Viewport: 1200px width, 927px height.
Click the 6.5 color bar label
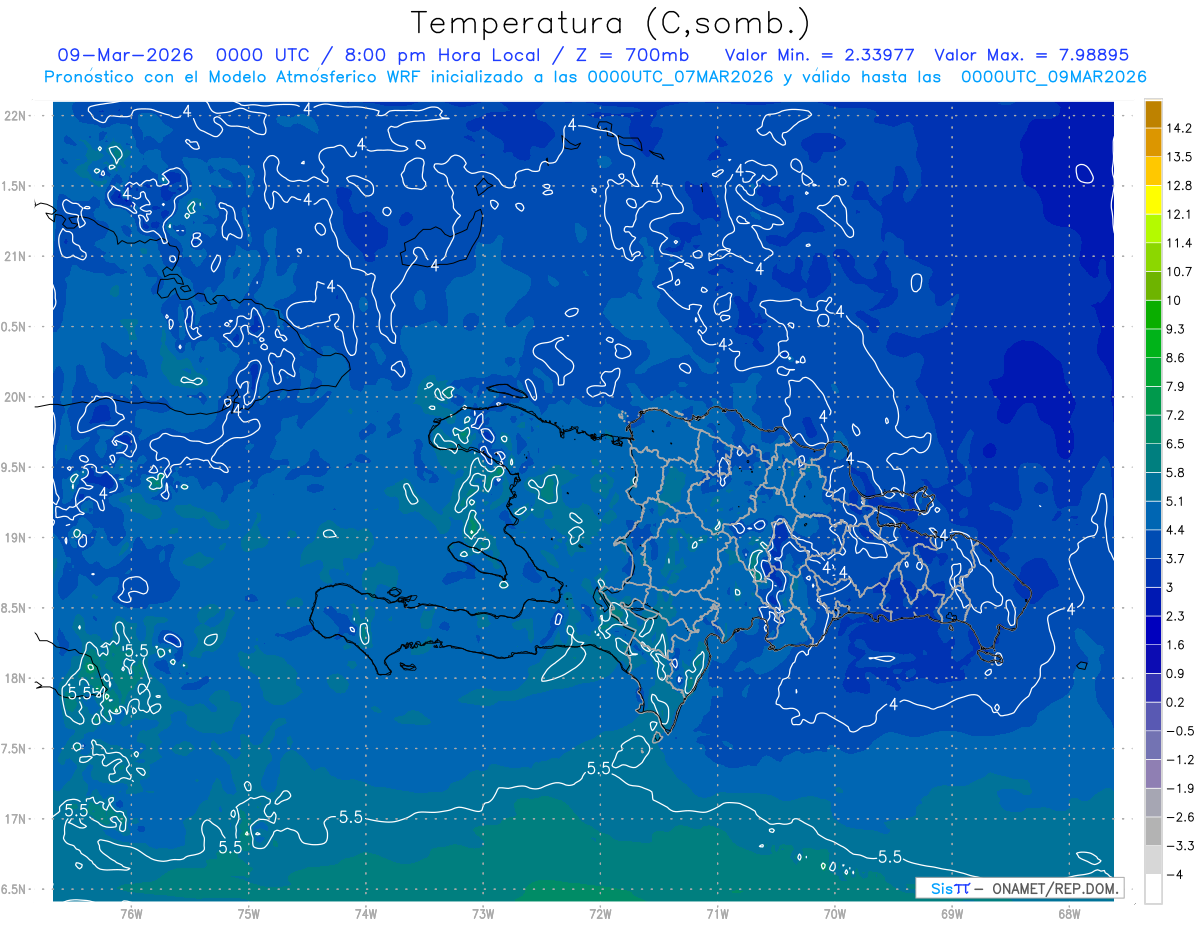point(1175,444)
